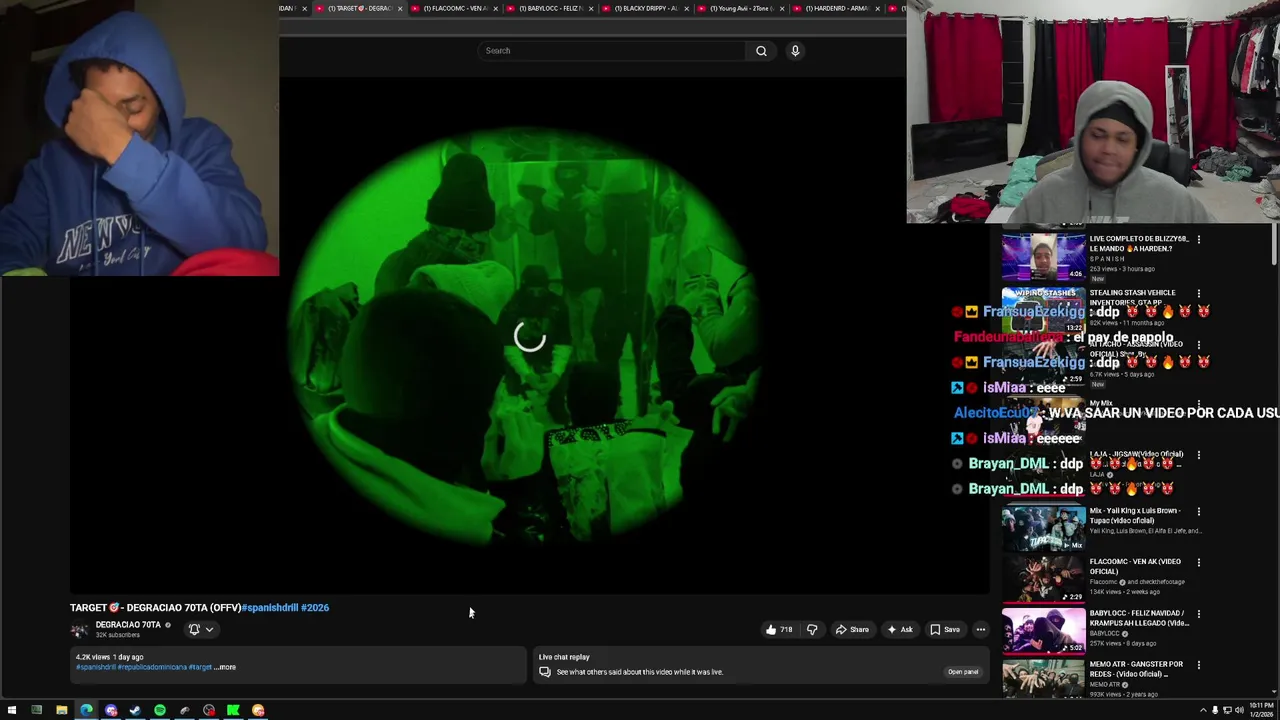Click the MEMO ATR - GANGSTER POR REDES title

point(1136,669)
